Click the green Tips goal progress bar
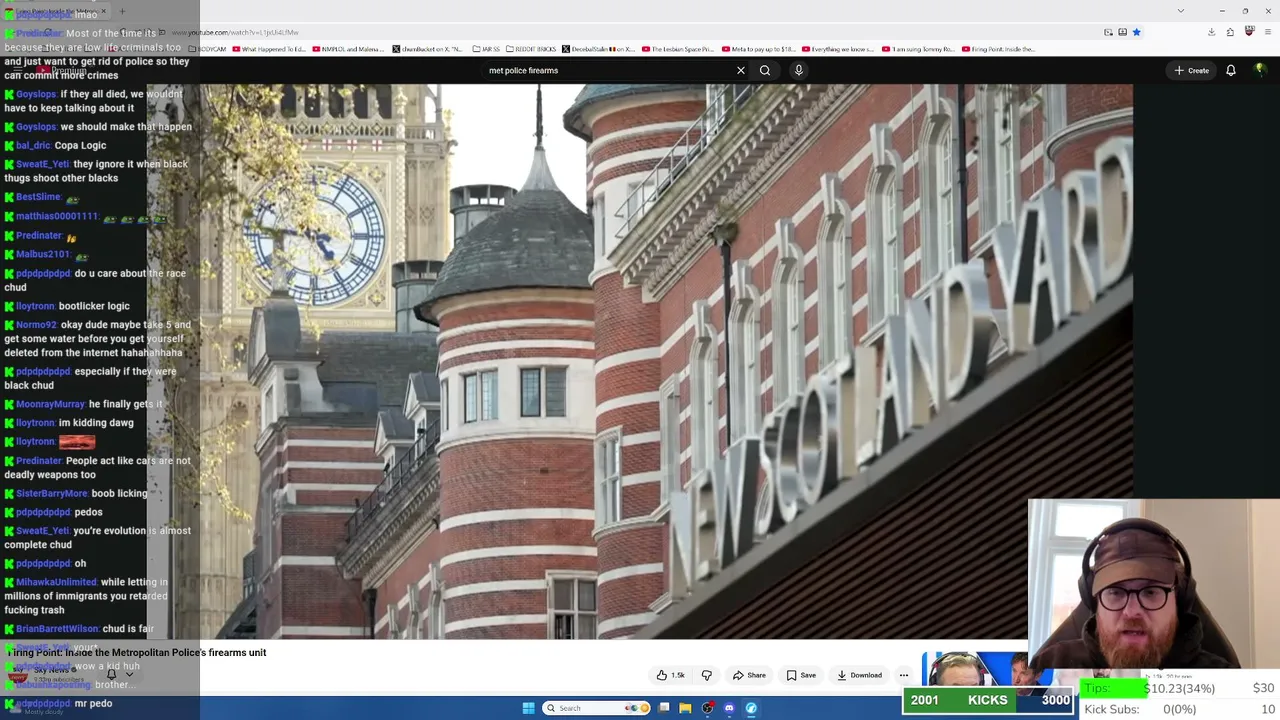Image resolution: width=1280 pixels, height=720 pixels. click(1112, 688)
